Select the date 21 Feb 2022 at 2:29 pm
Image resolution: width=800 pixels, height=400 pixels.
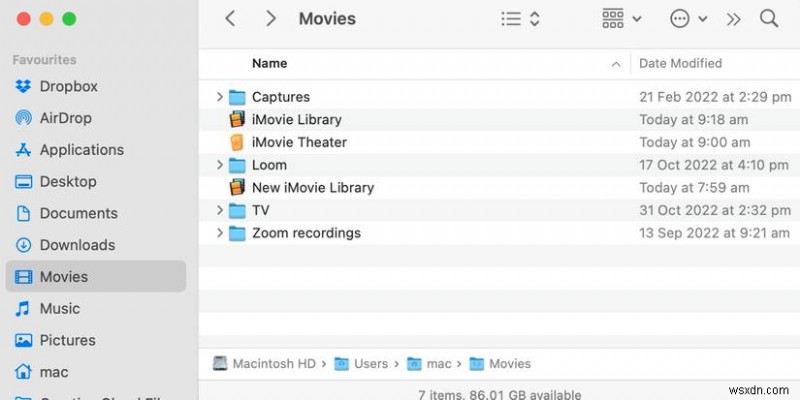[x=715, y=97]
